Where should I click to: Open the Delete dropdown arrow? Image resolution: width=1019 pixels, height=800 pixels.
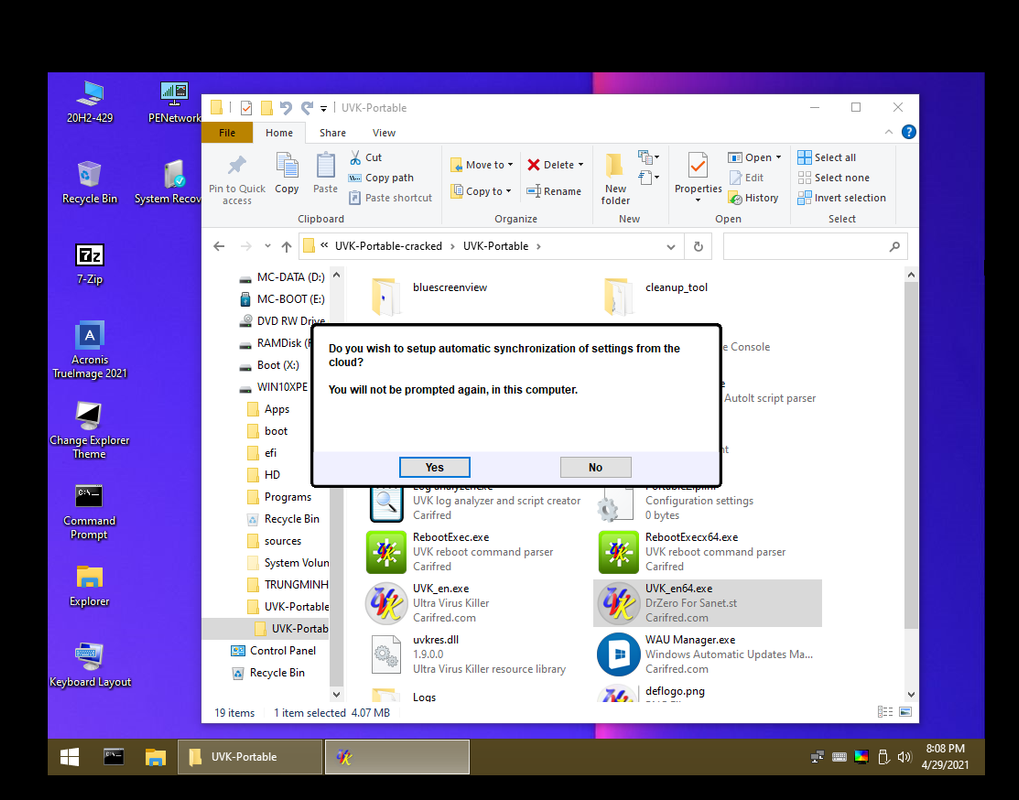(580, 164)
